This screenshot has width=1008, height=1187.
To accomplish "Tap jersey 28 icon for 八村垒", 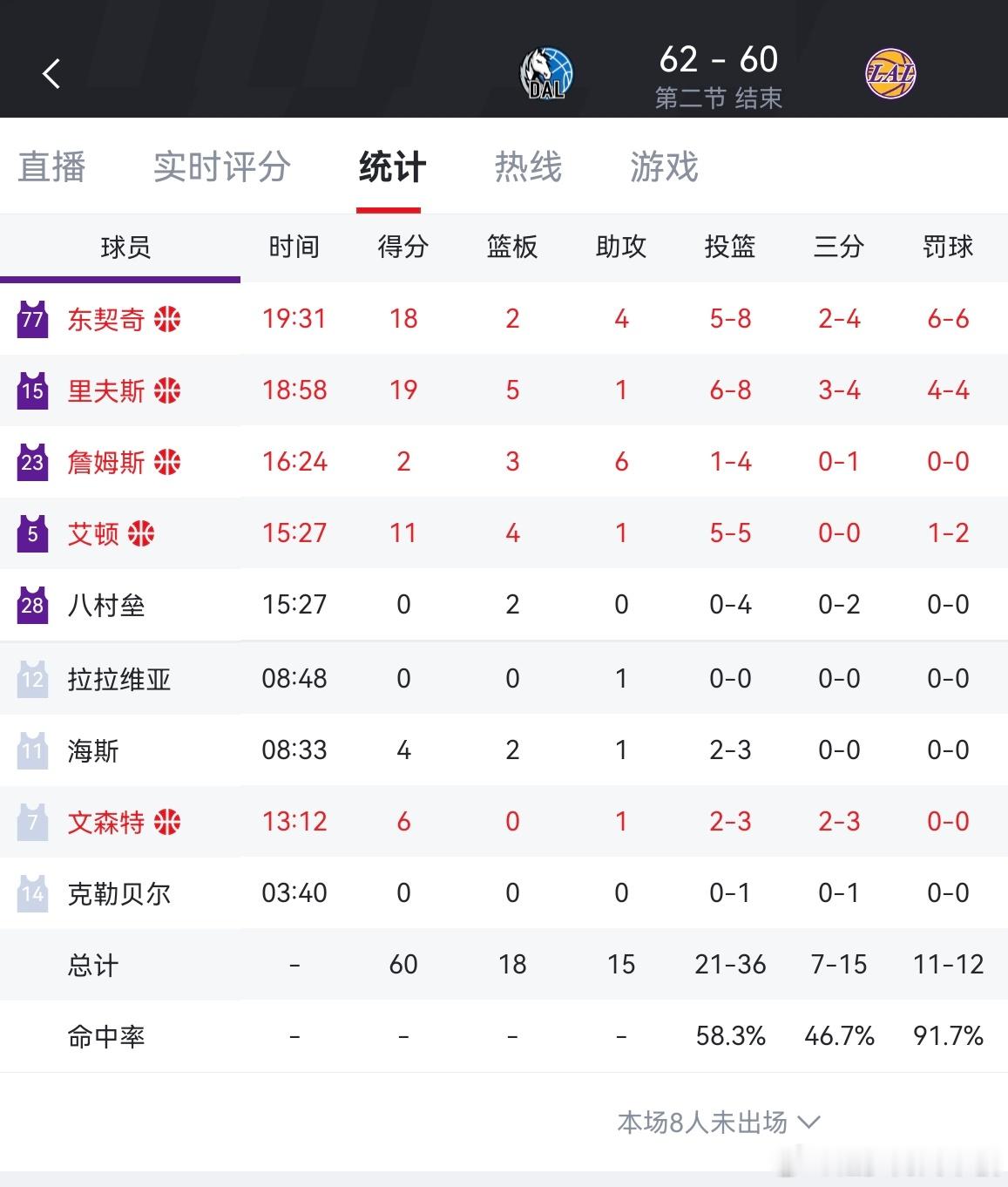I will pos(32,605).
